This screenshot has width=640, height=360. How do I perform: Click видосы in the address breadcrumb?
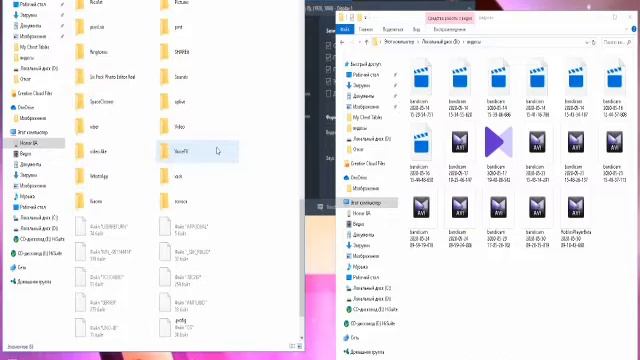[x=473, y=42]
